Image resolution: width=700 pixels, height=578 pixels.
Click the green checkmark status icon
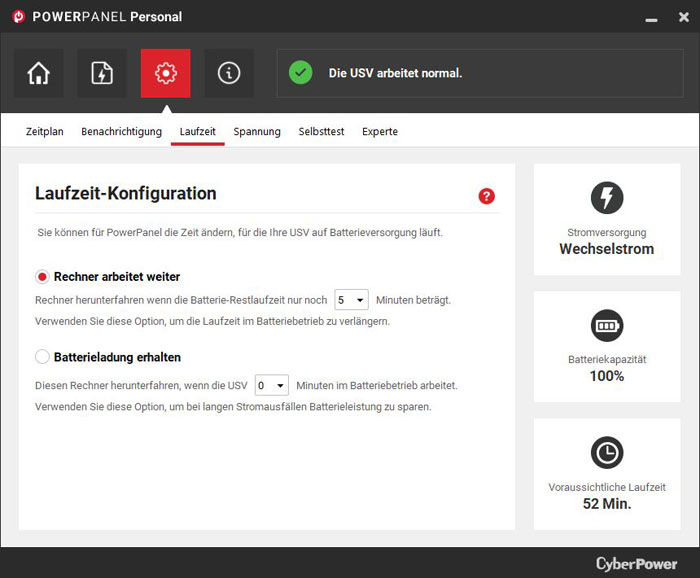click(300, 73)
